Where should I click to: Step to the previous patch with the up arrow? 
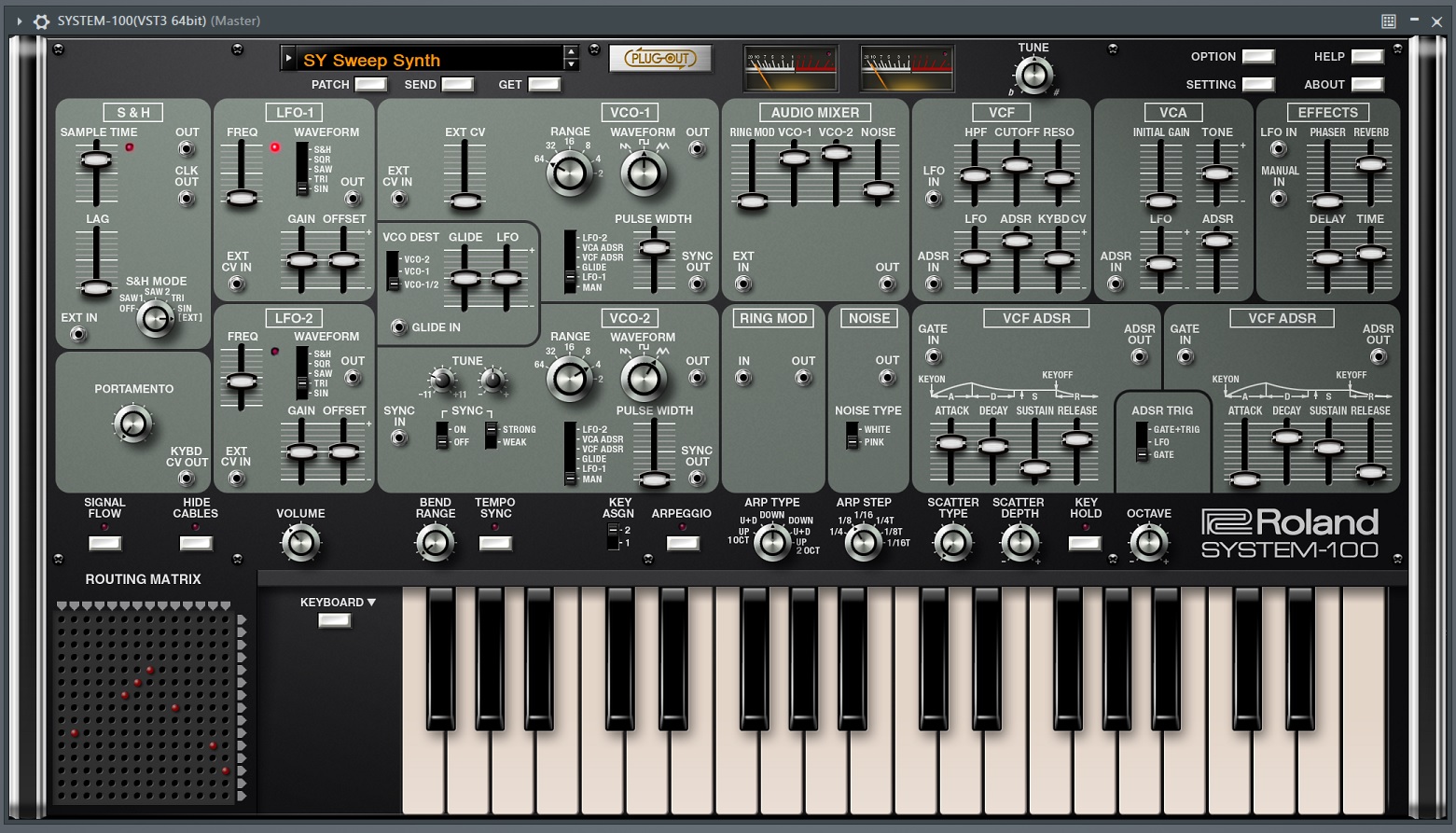571,52
